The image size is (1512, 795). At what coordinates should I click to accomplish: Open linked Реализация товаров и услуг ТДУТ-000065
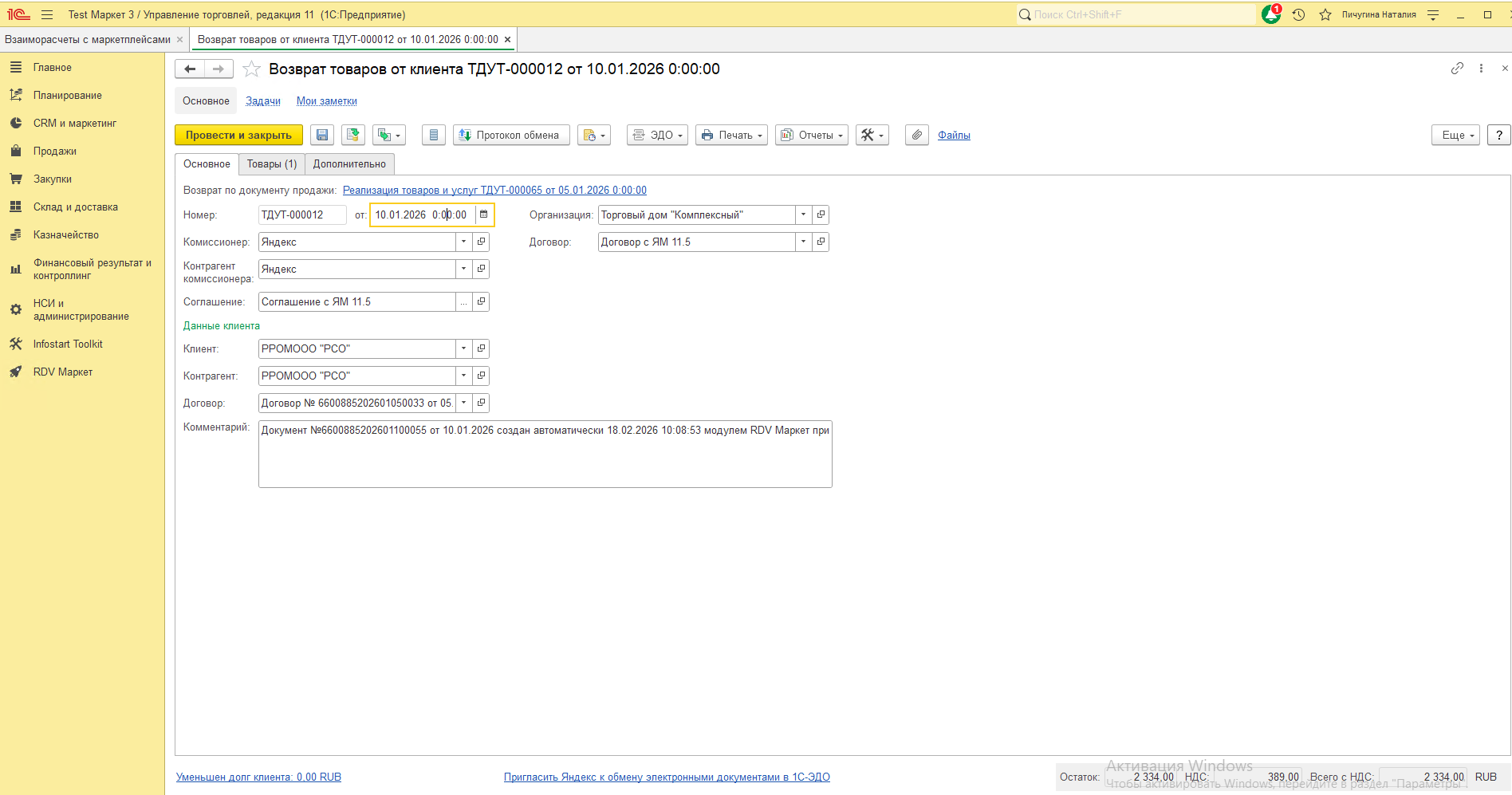(x=494, y=191)
